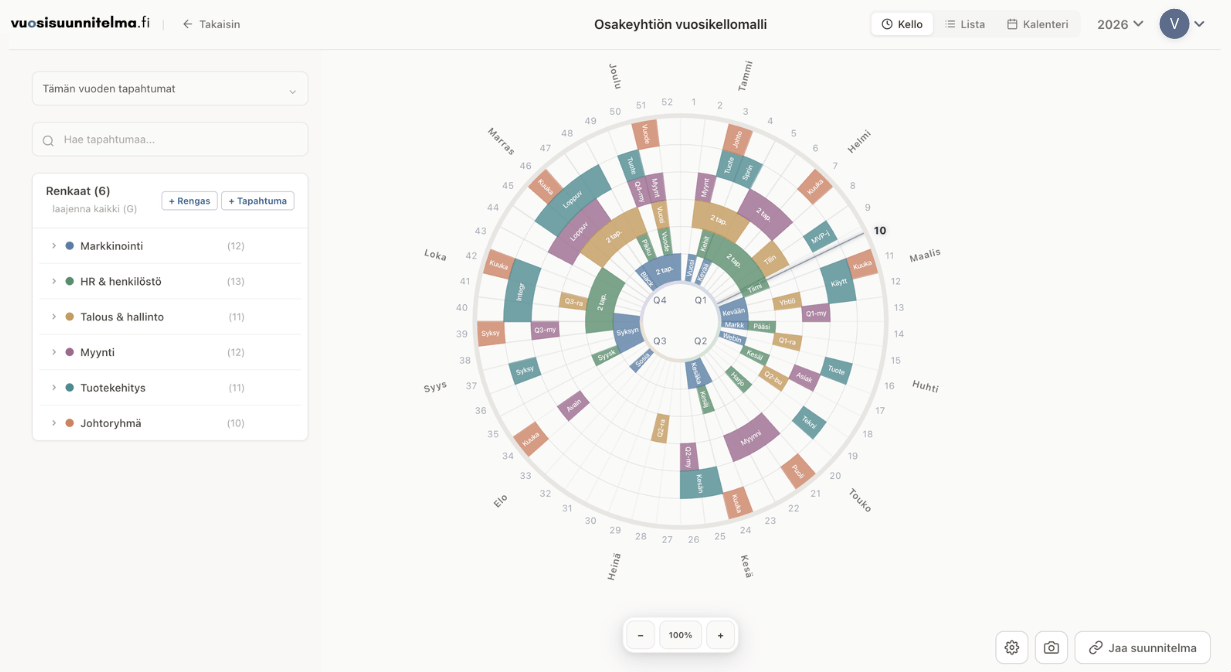This screenshot has width=1231, height=672.
Task: Share plan with Jaa suunnitelma
Action: 1142,648
